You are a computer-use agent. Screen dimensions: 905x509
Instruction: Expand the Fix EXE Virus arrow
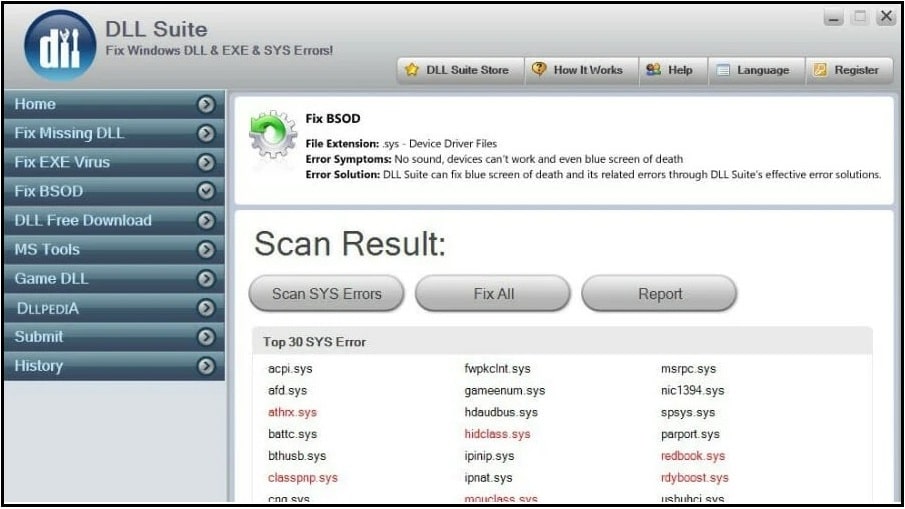(x=206, y=163)
